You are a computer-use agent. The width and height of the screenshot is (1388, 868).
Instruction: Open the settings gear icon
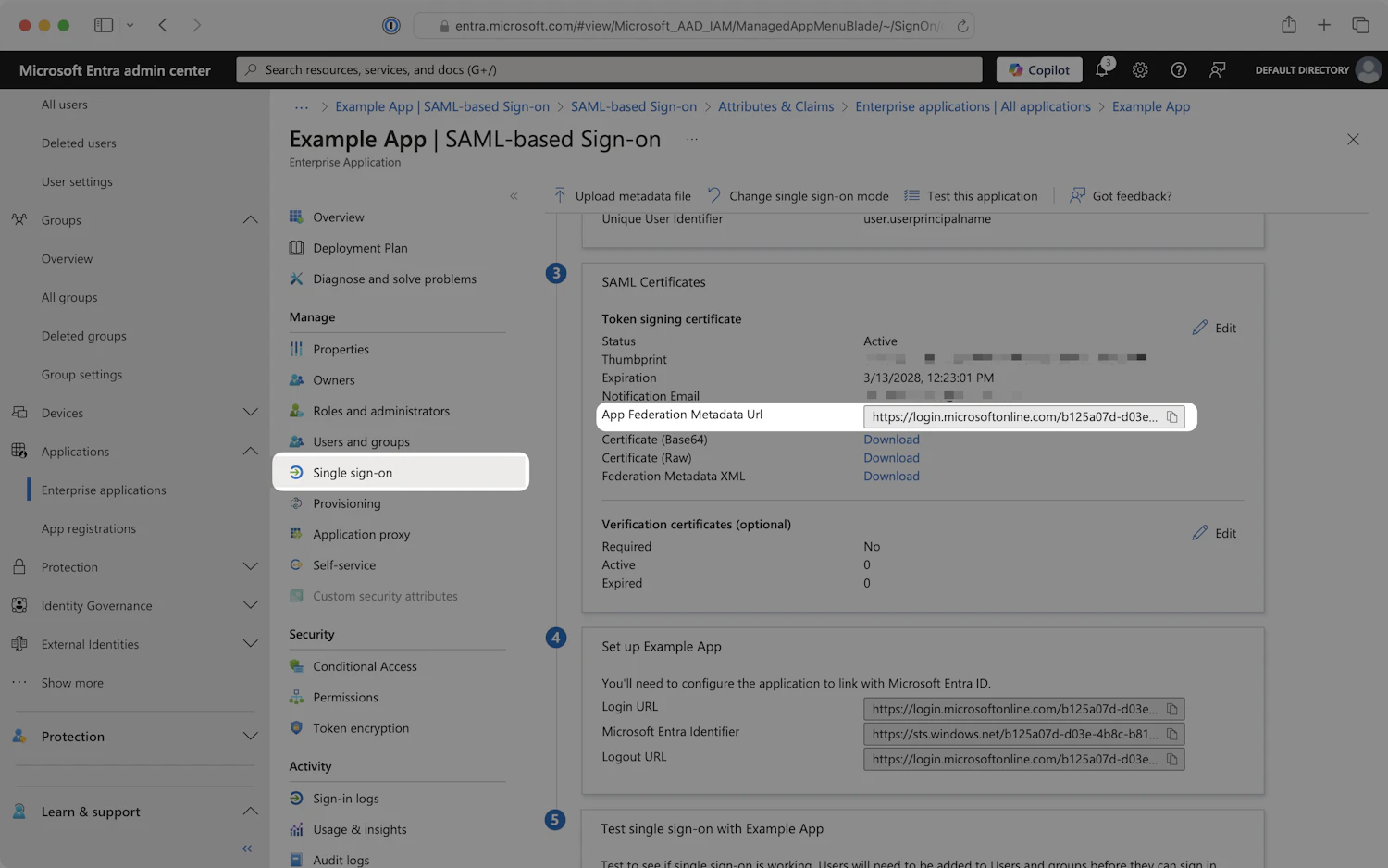(1140, 69)
